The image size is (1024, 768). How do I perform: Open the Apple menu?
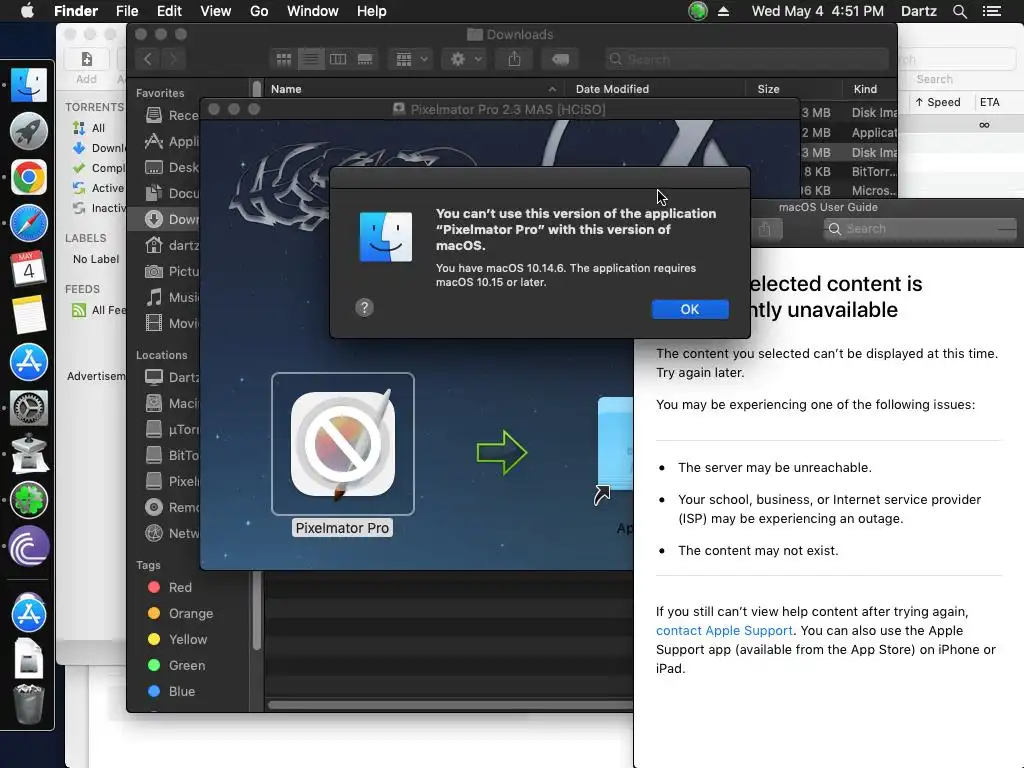(27, 11)
